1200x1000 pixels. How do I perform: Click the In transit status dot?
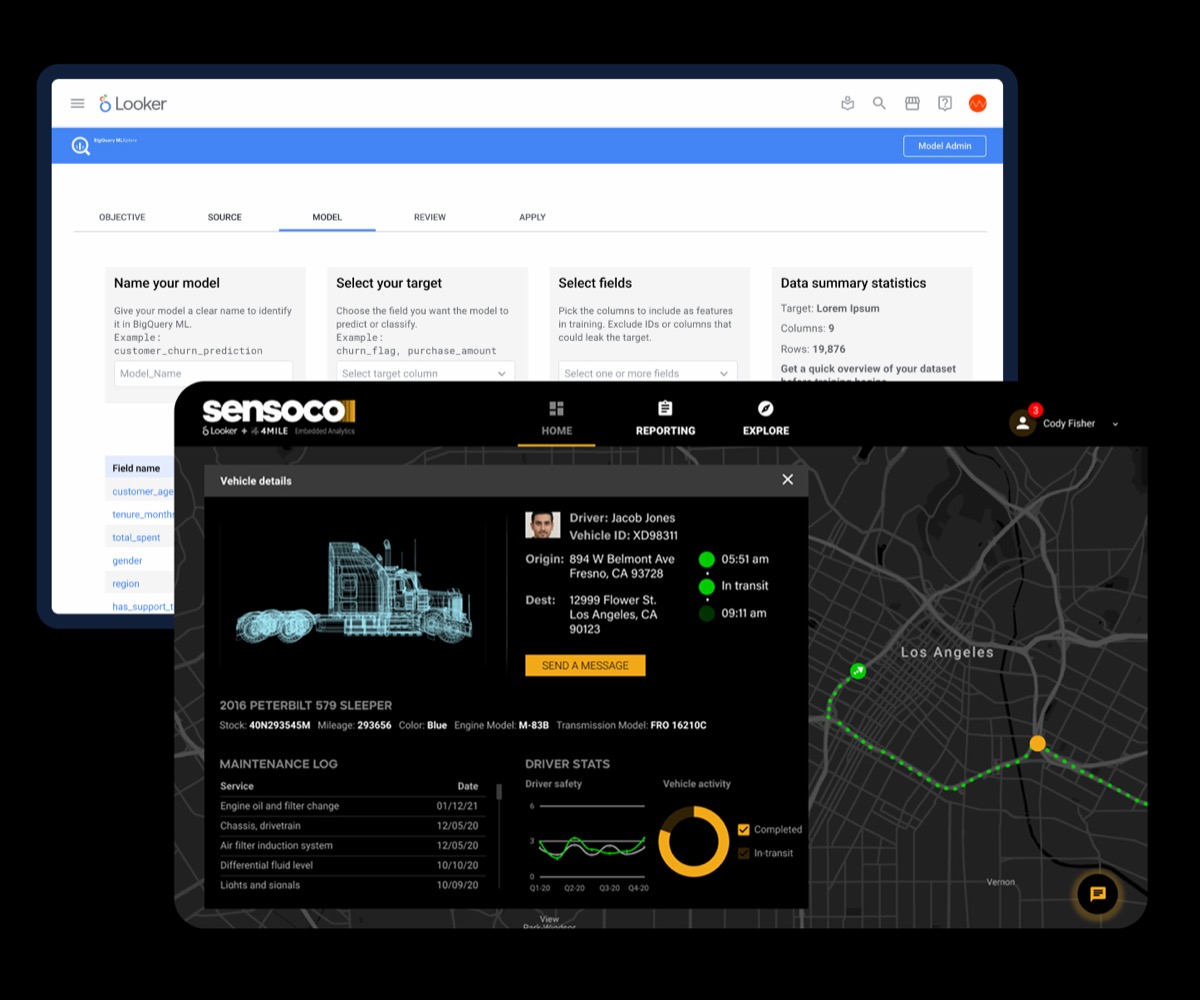pyautogui.click(x=707, y=586)
